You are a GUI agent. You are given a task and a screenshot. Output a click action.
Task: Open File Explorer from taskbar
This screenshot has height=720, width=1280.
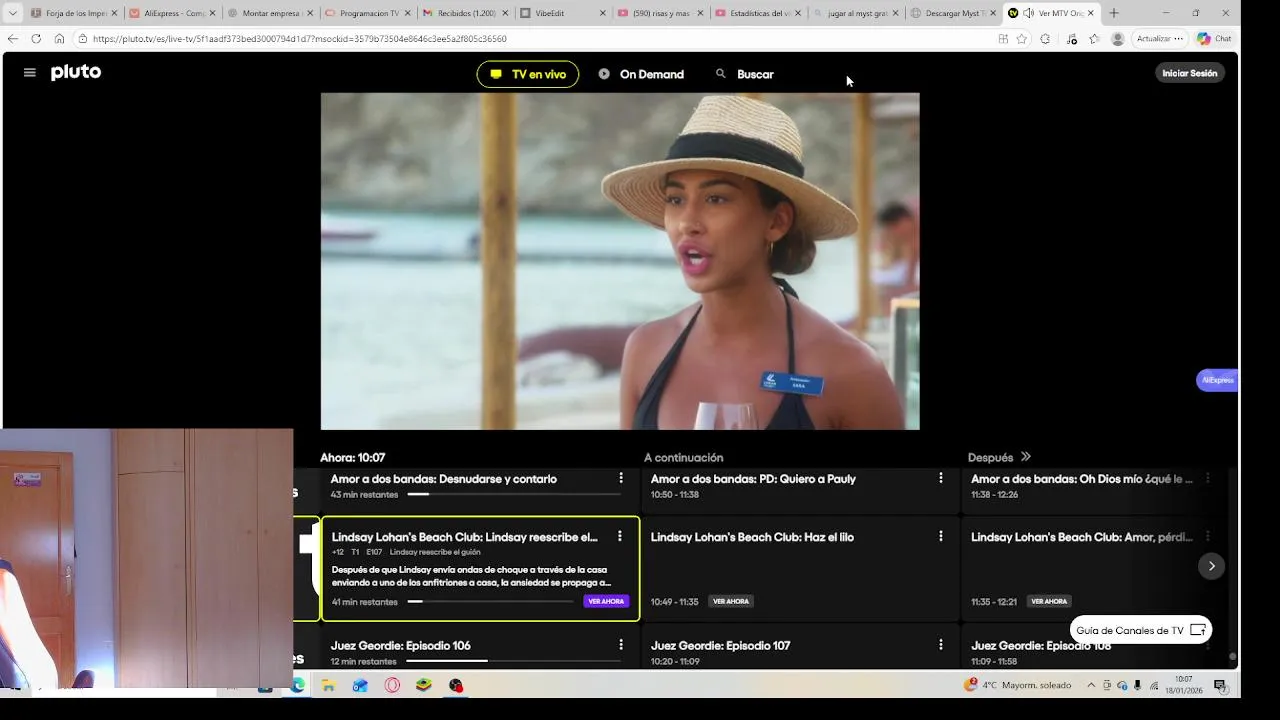click(328, 685)
